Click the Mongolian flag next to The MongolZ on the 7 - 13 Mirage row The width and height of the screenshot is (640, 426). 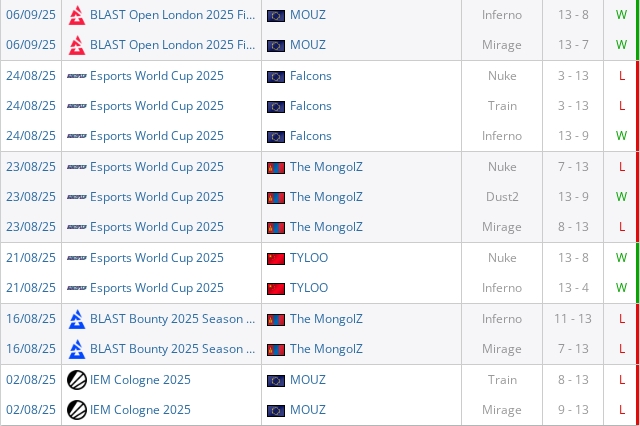tap(276, 349)
